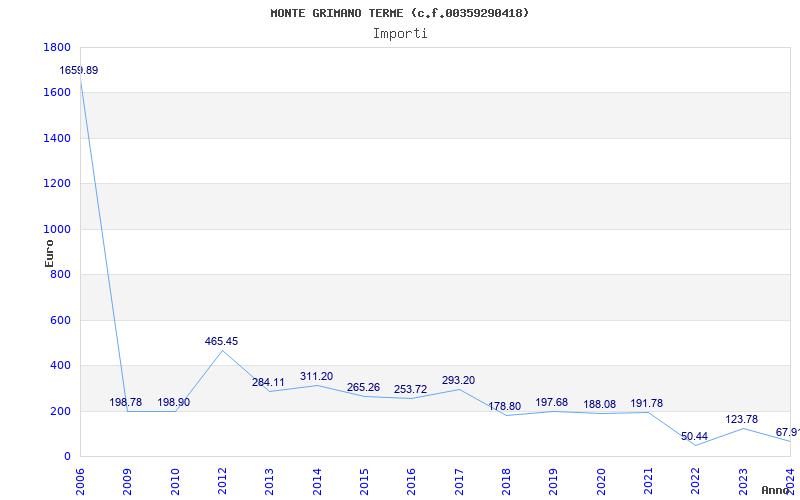Click the Anno x-axis title
Viewport: 800px width, 500px height.
tap(775, 490)
